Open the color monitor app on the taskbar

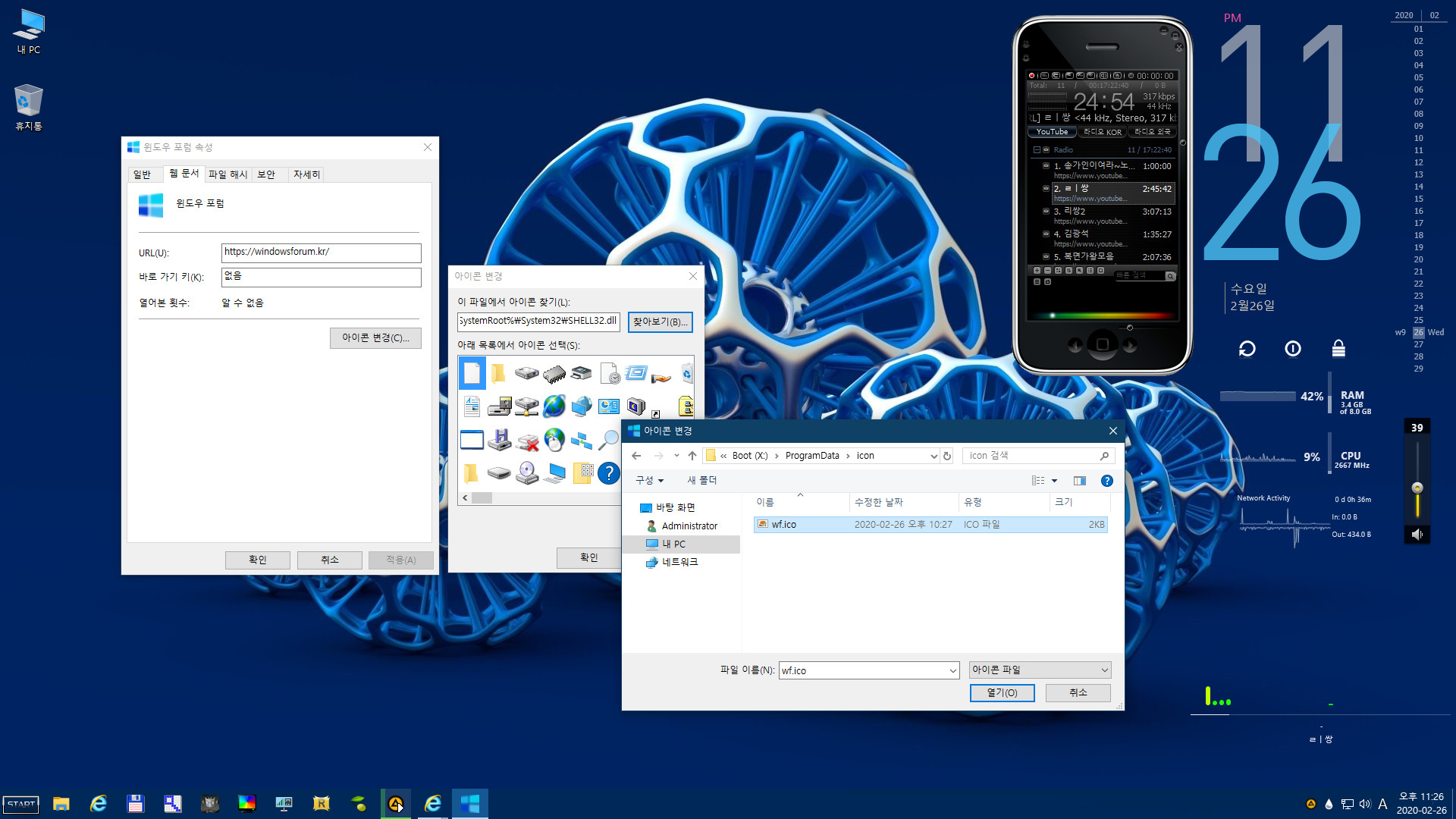[246, 804]
